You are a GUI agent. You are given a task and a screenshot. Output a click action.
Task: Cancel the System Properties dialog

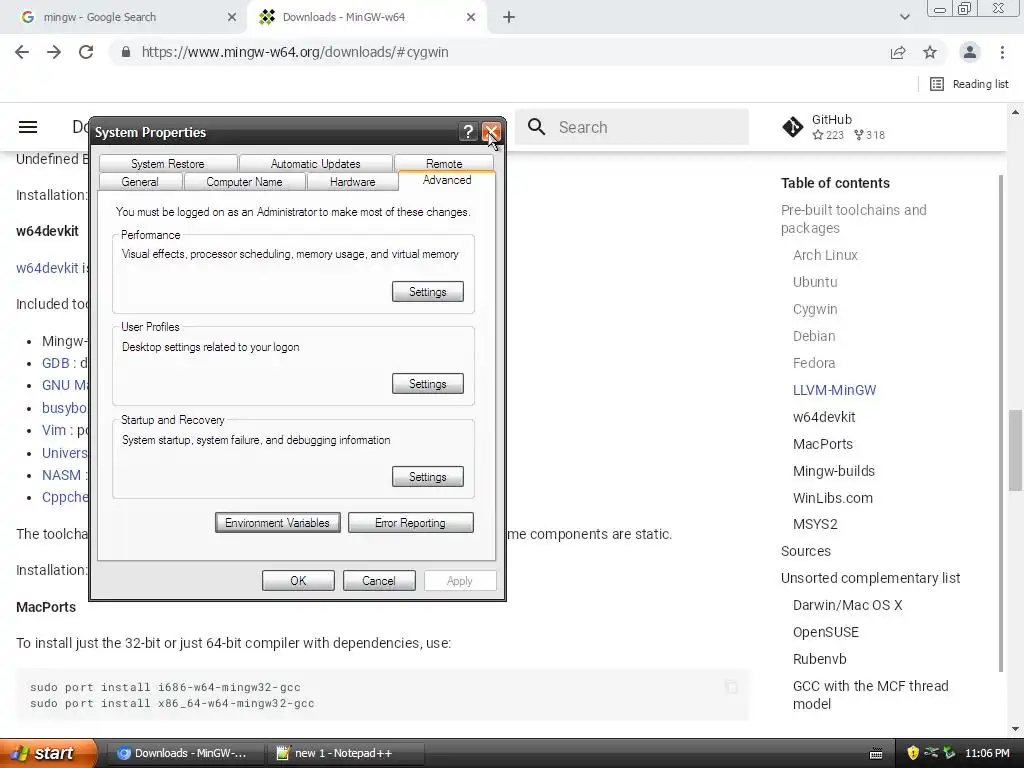click(379, 581)
